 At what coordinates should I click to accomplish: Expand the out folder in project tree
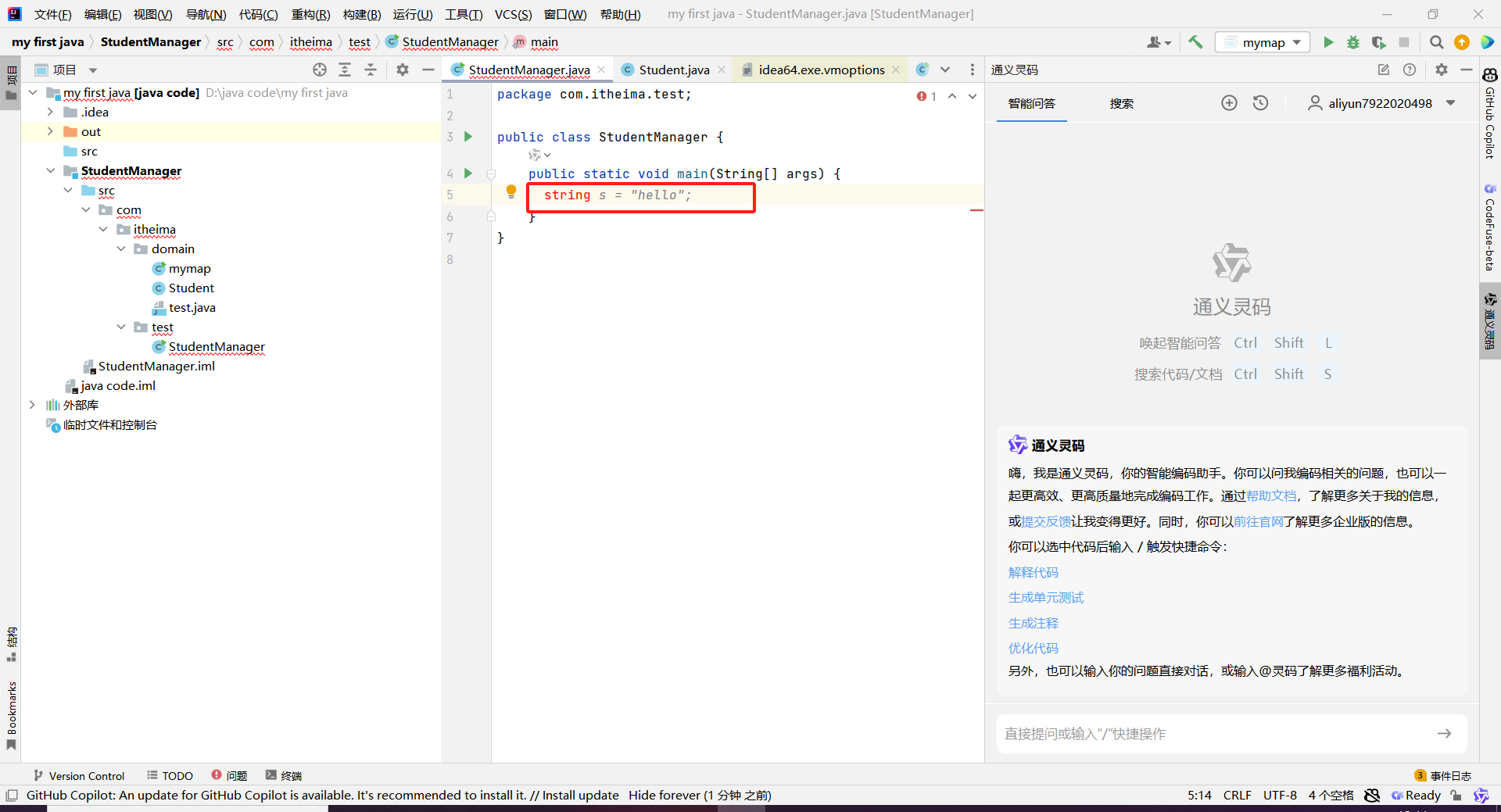pos(50,131)
